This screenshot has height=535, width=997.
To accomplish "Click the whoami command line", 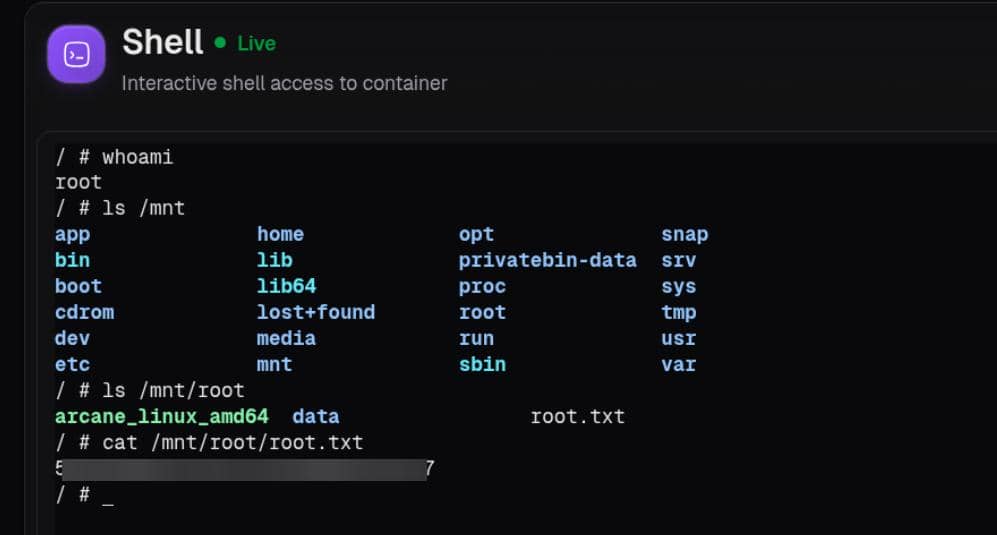I will click(114, 157).
